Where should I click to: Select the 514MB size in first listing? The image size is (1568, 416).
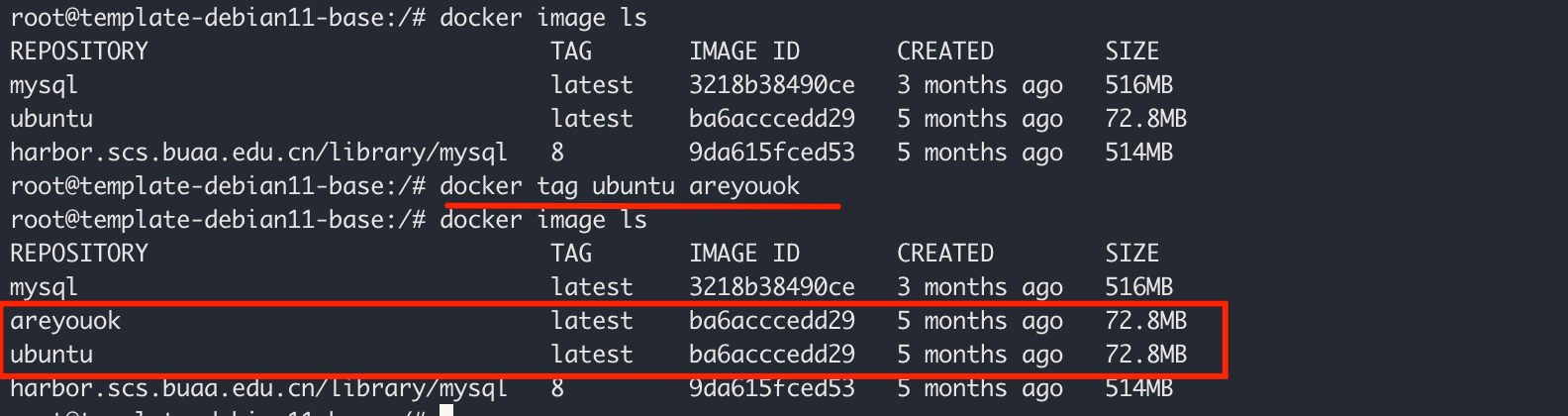pos(1139,153)
